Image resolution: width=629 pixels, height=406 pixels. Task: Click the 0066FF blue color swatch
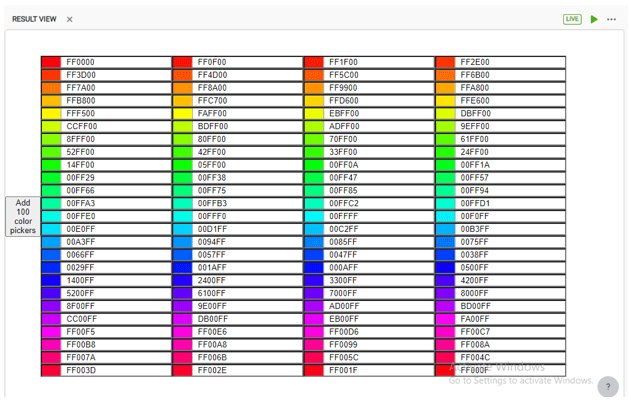coord(51,255)
